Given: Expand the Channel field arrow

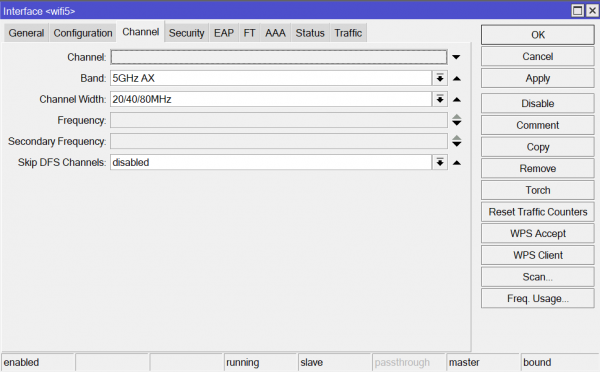Looking at the screenshot, I should point(456,57).
